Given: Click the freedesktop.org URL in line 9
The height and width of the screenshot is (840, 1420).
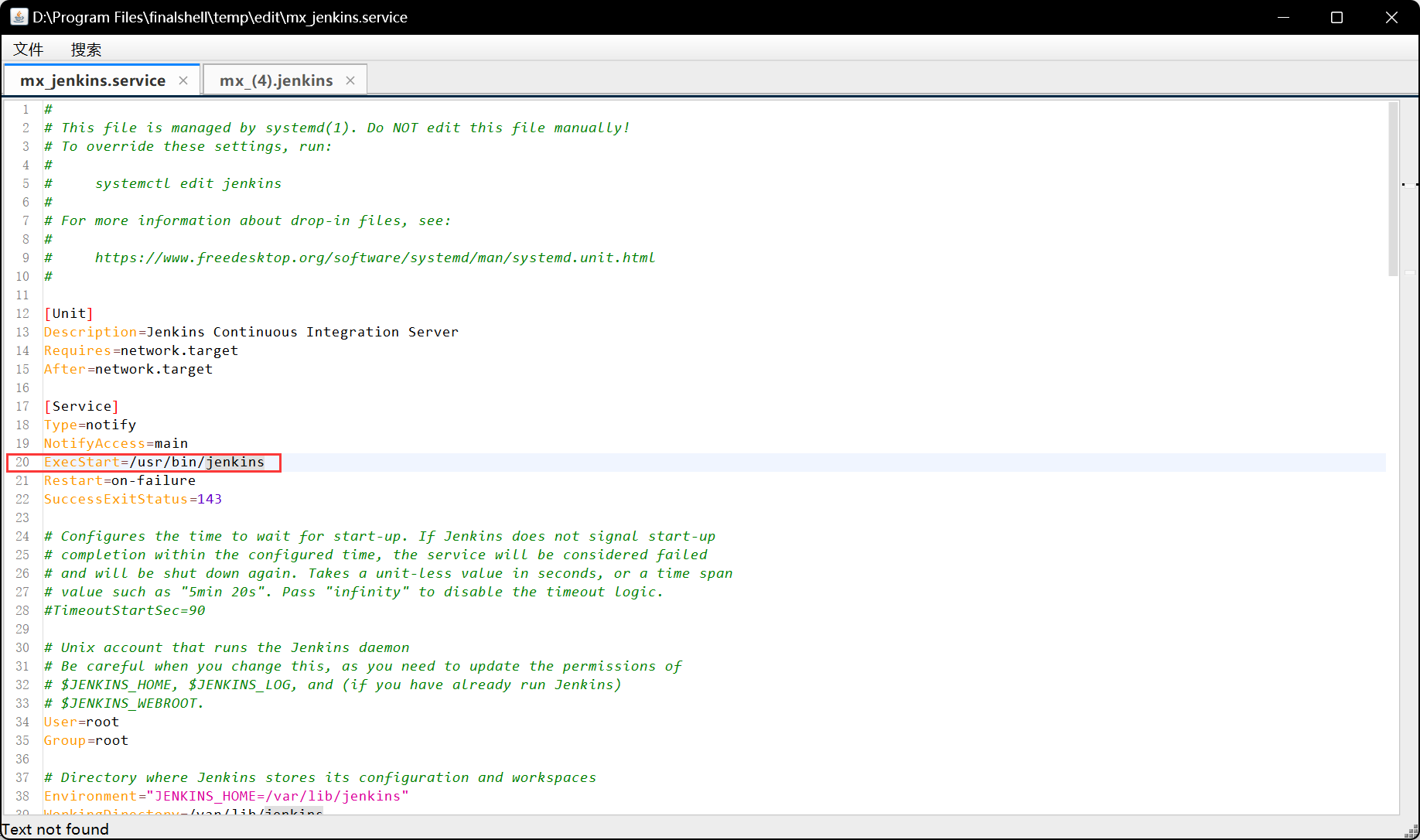Looking at the screenshot, I should pyautogui.click(x=374, y=258).
